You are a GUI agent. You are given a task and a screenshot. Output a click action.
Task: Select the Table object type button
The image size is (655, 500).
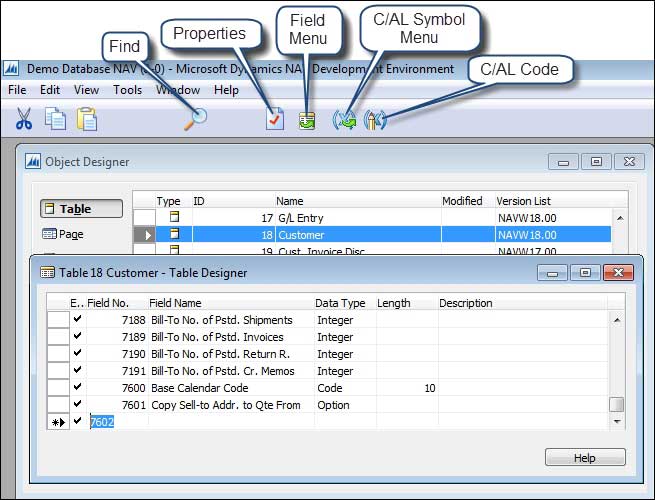(81, 208)
